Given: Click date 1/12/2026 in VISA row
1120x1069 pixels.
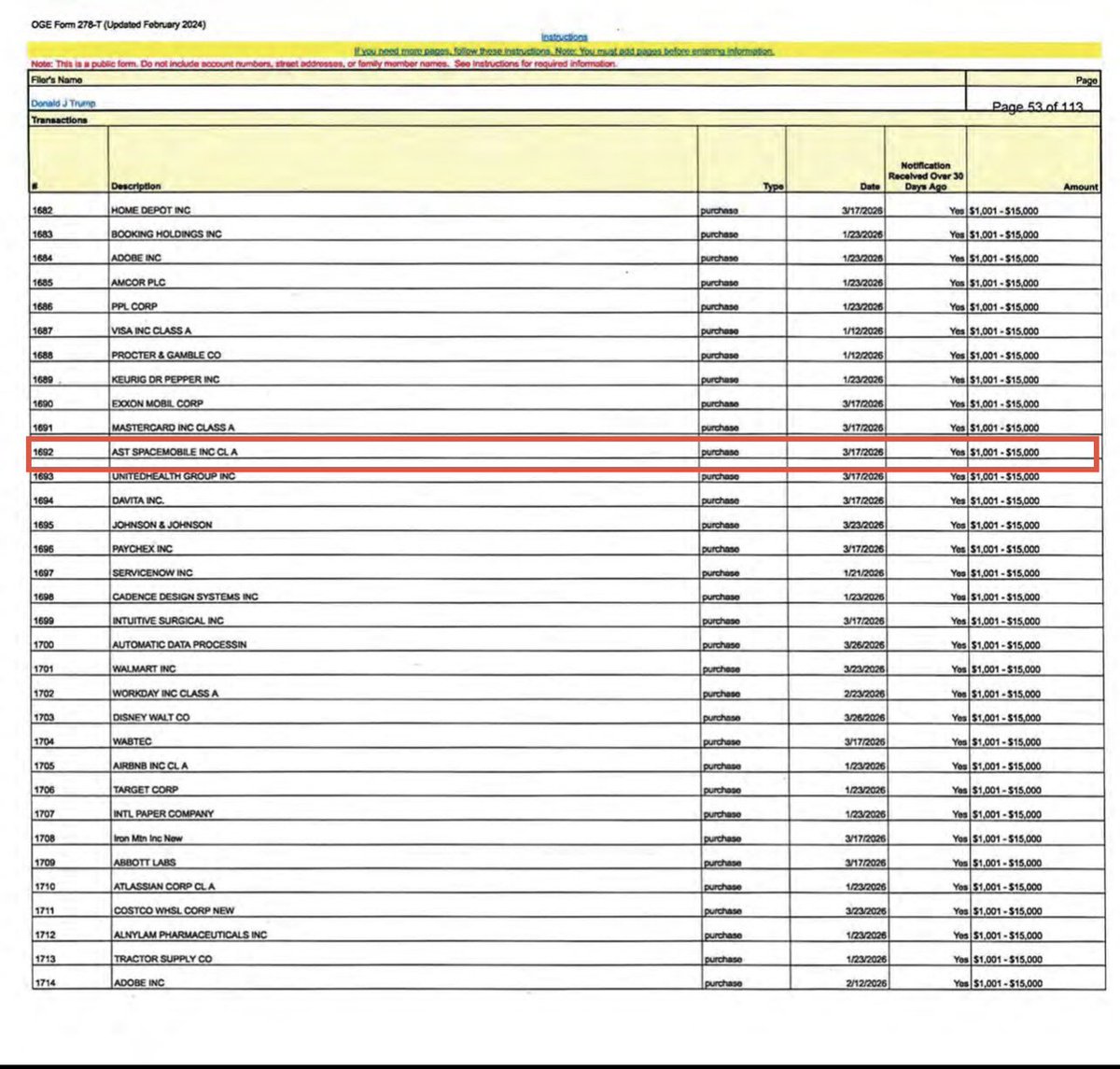Looking at the screenshot, I should tap(861, 331).
